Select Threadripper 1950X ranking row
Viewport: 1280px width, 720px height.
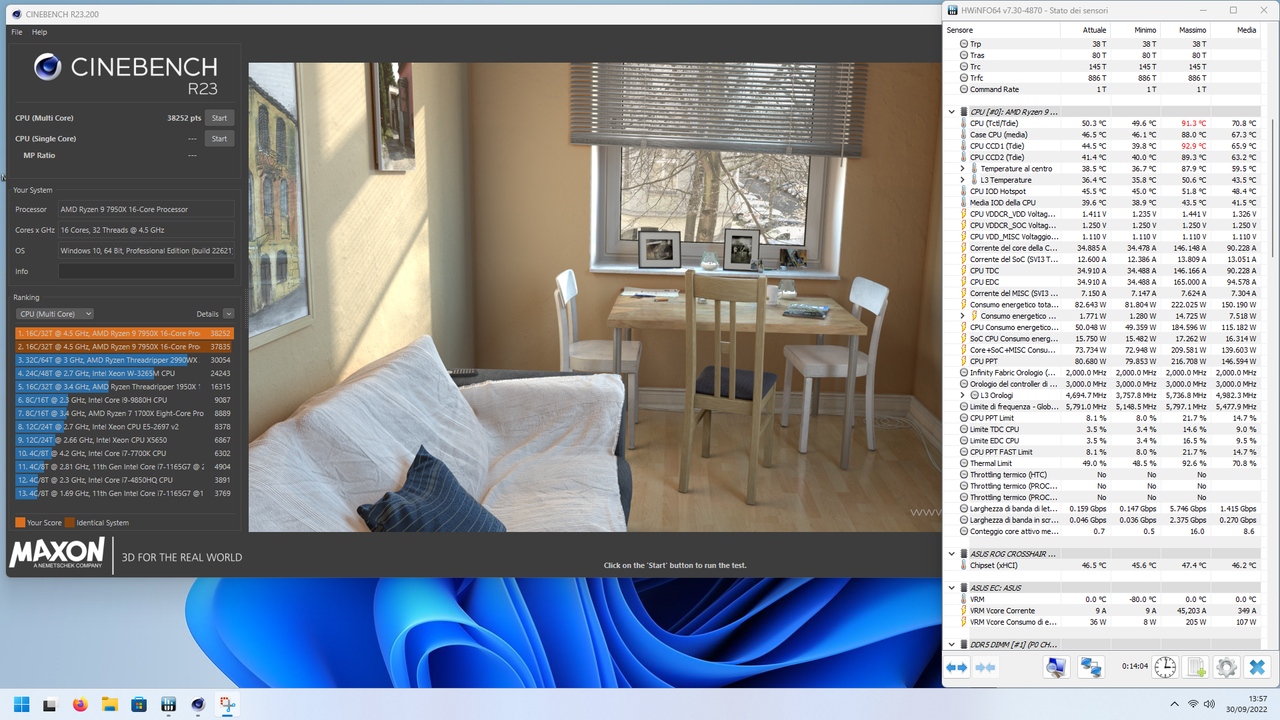(124, 386)
